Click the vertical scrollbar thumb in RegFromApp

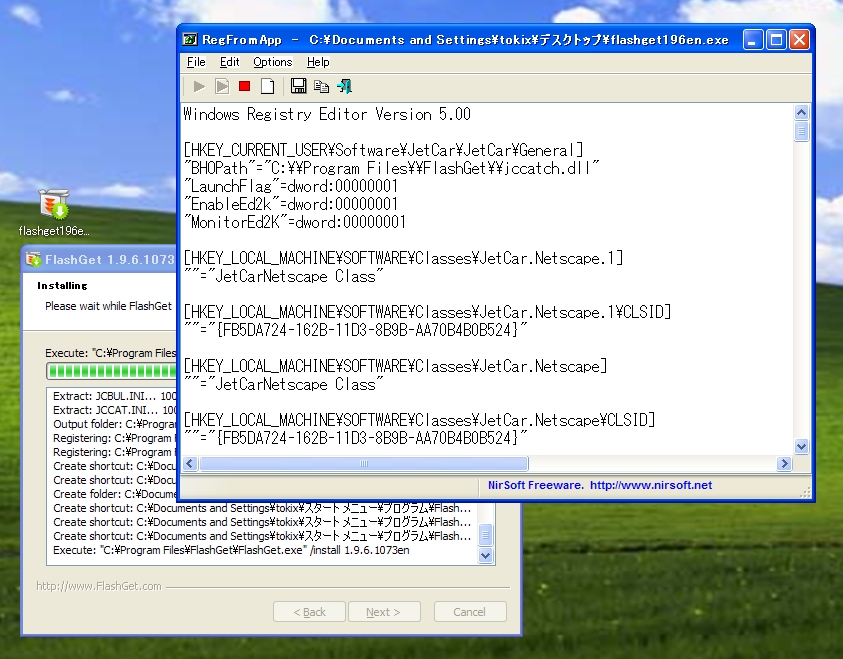coord(801,131)
